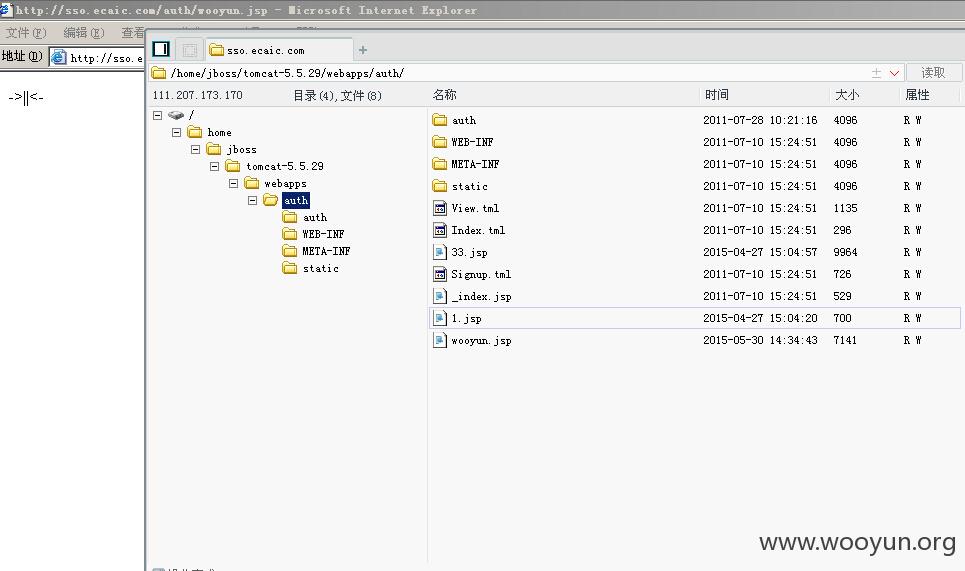Select the root drive icon in tree
Screen dimensions: 965x571
click(176, 115)
